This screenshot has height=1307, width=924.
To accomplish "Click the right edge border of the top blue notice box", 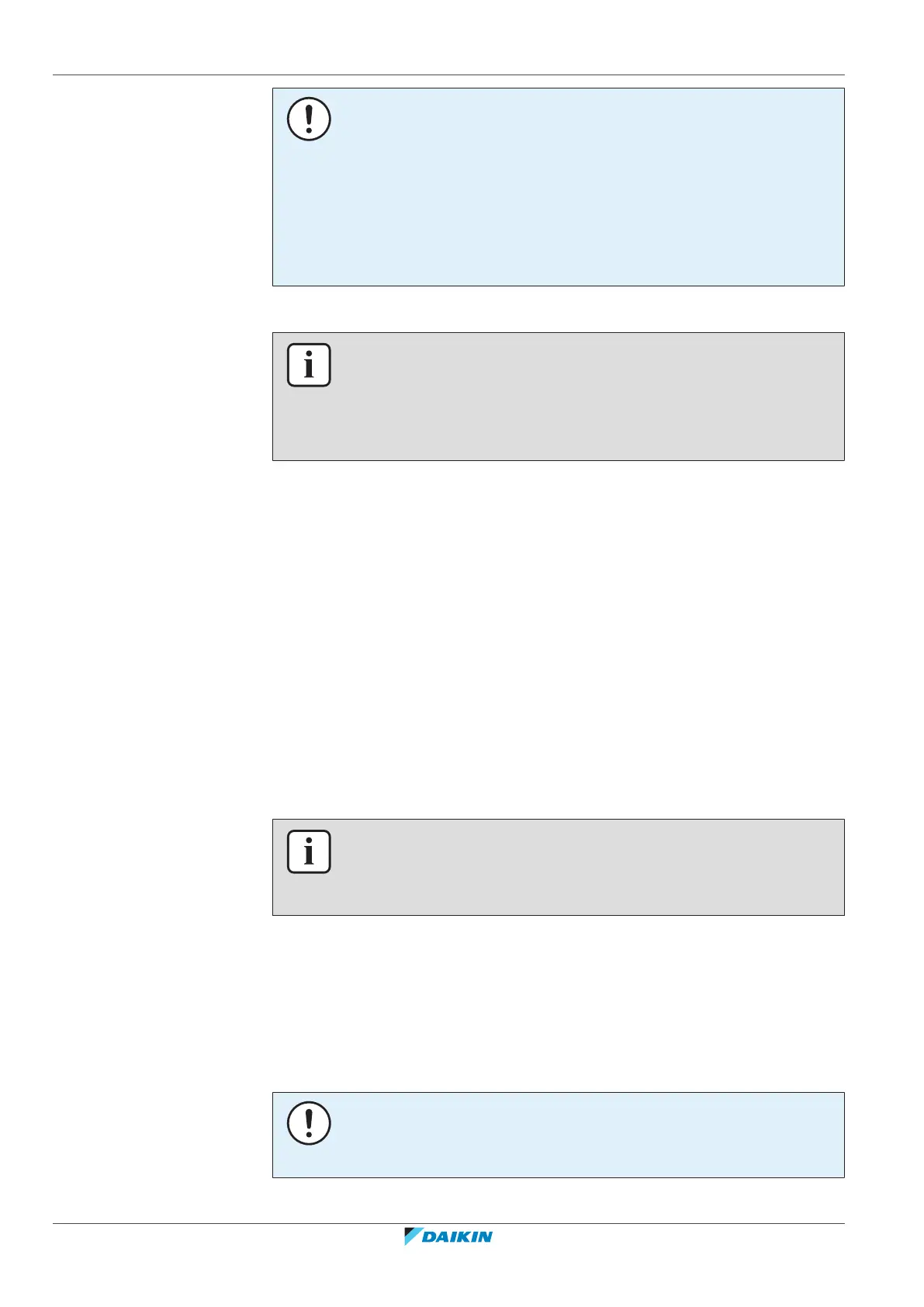I will tap(844, 187).
